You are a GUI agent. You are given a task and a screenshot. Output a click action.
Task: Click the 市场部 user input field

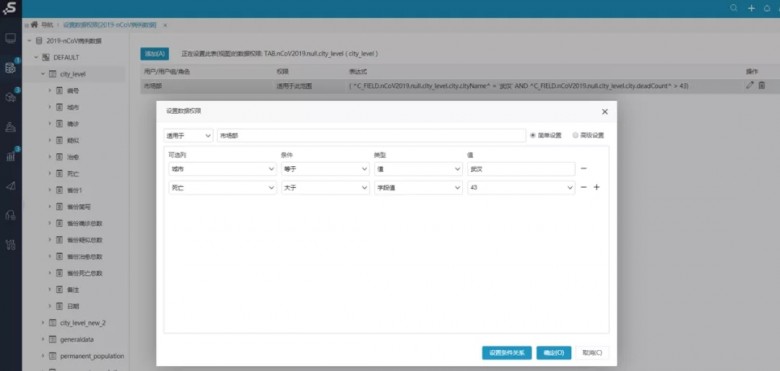click(x=371, y=135)
